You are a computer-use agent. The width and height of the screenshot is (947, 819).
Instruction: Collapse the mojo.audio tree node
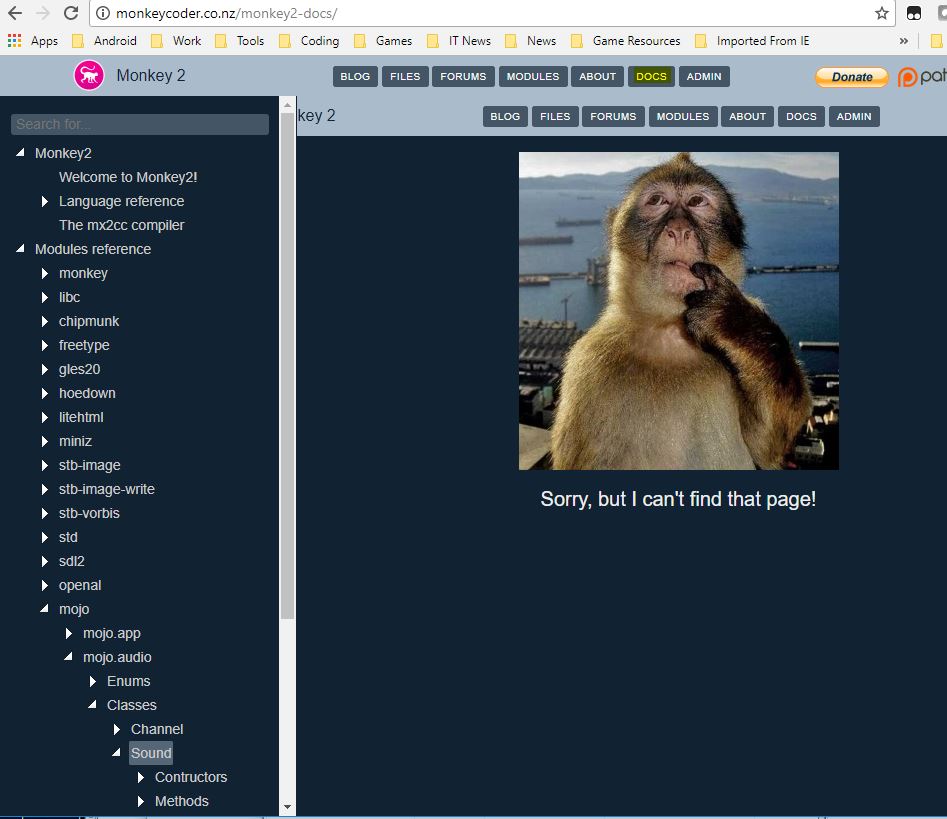point(69,657)
